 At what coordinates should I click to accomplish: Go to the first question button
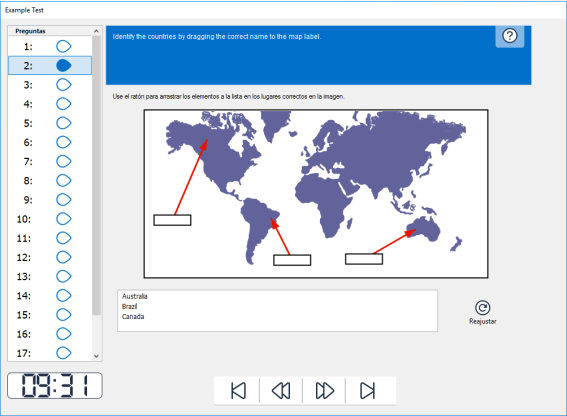click(x=238, y=391)
